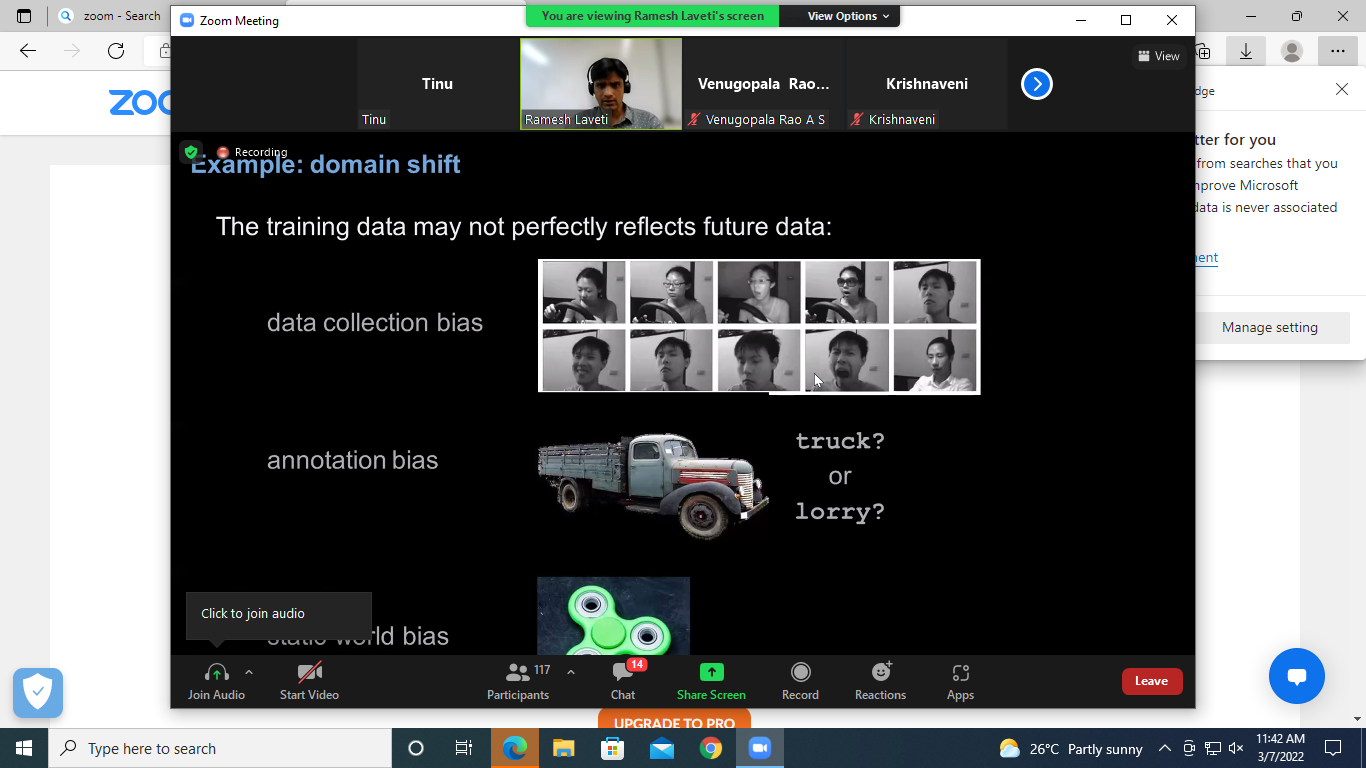Click Join Audio headphone icon

click(x=217, y=673)
